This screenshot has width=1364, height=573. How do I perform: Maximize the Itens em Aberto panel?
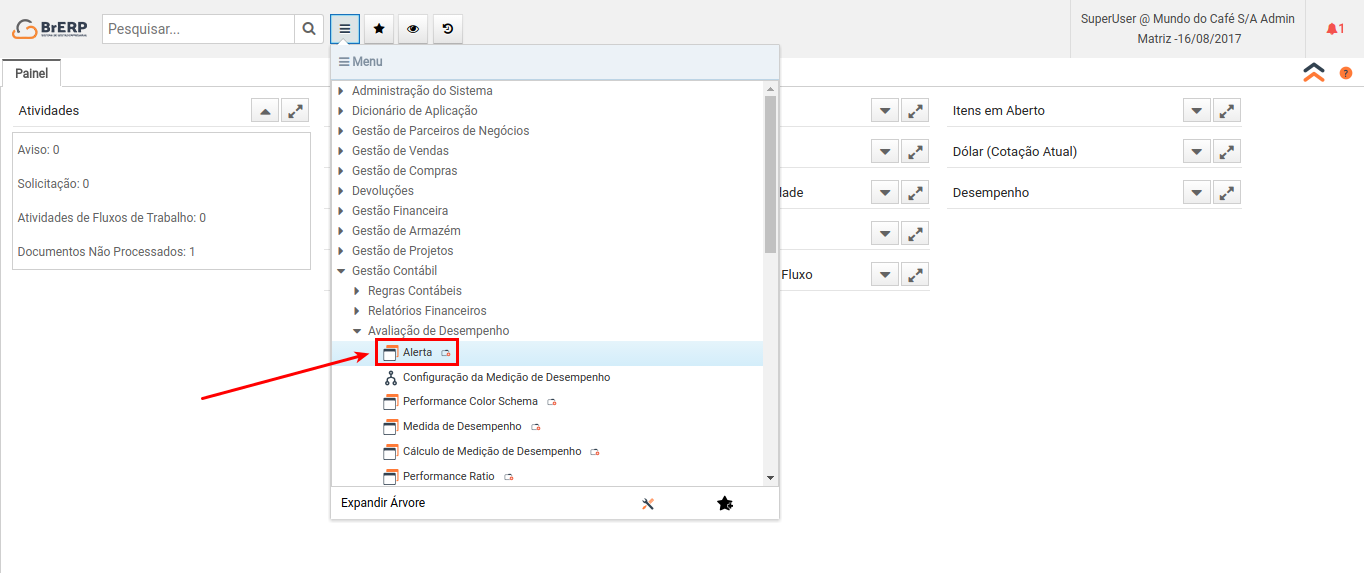tap(1227, 111)
